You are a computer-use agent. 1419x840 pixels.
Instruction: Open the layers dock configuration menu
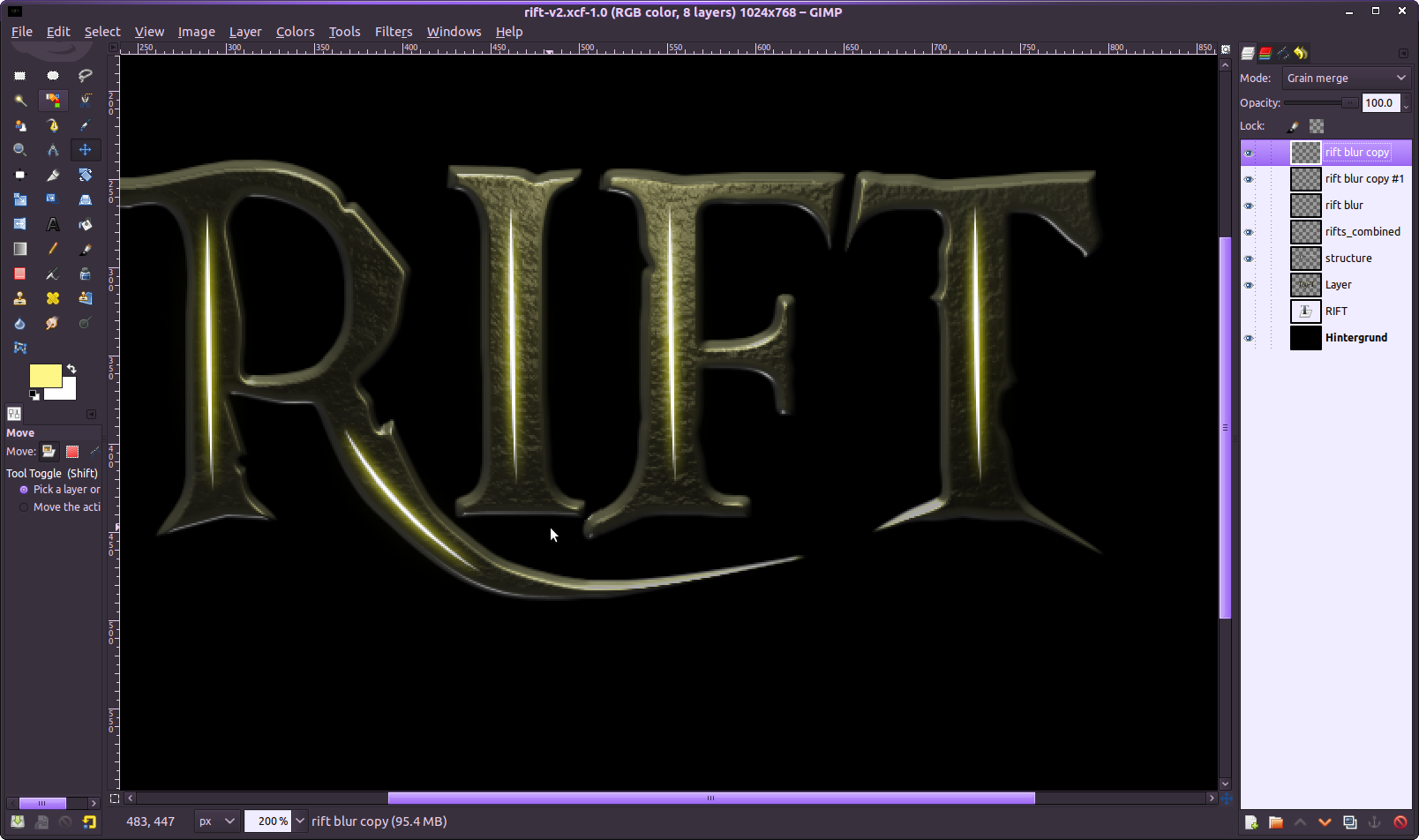(1403, 53)
